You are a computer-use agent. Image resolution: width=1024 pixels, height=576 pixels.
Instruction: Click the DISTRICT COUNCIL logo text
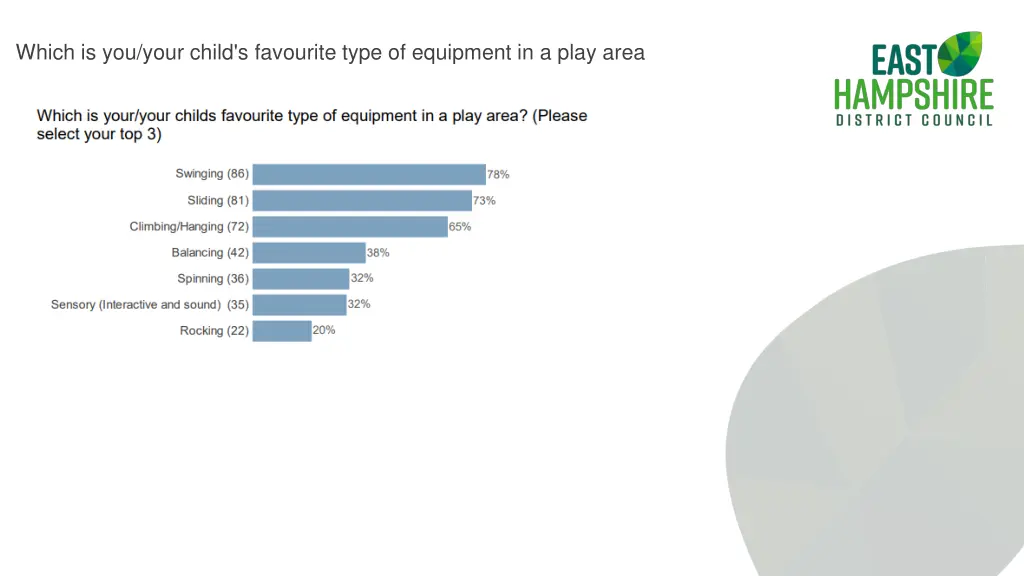pyautogui.click(x=914, y=120)
